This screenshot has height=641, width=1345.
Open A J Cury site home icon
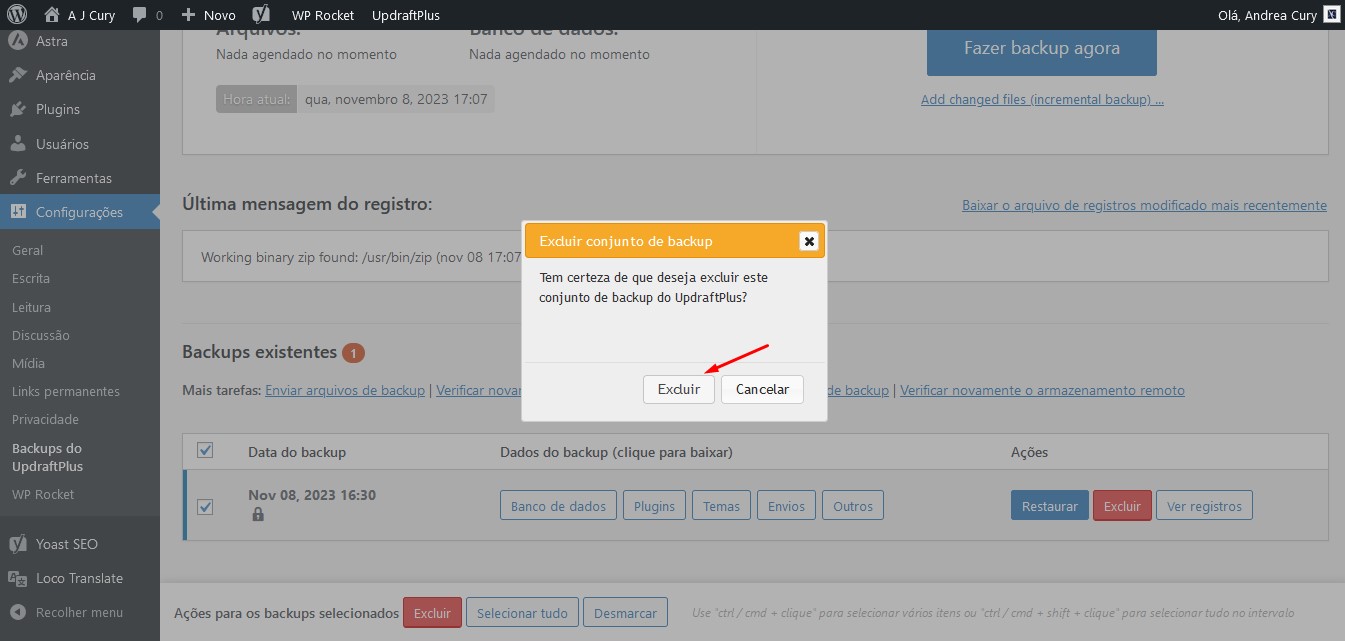pos(52,15)
